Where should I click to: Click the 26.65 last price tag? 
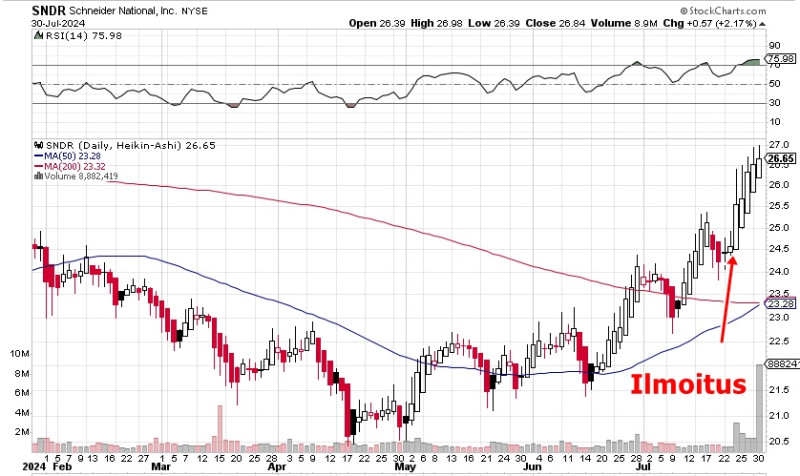781,159
